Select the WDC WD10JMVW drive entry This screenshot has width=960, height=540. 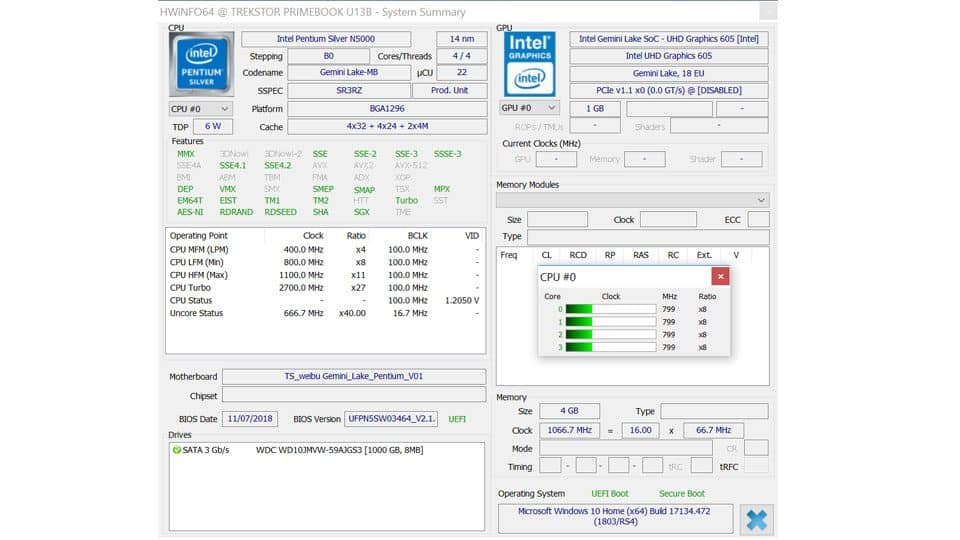coord(339,450)
